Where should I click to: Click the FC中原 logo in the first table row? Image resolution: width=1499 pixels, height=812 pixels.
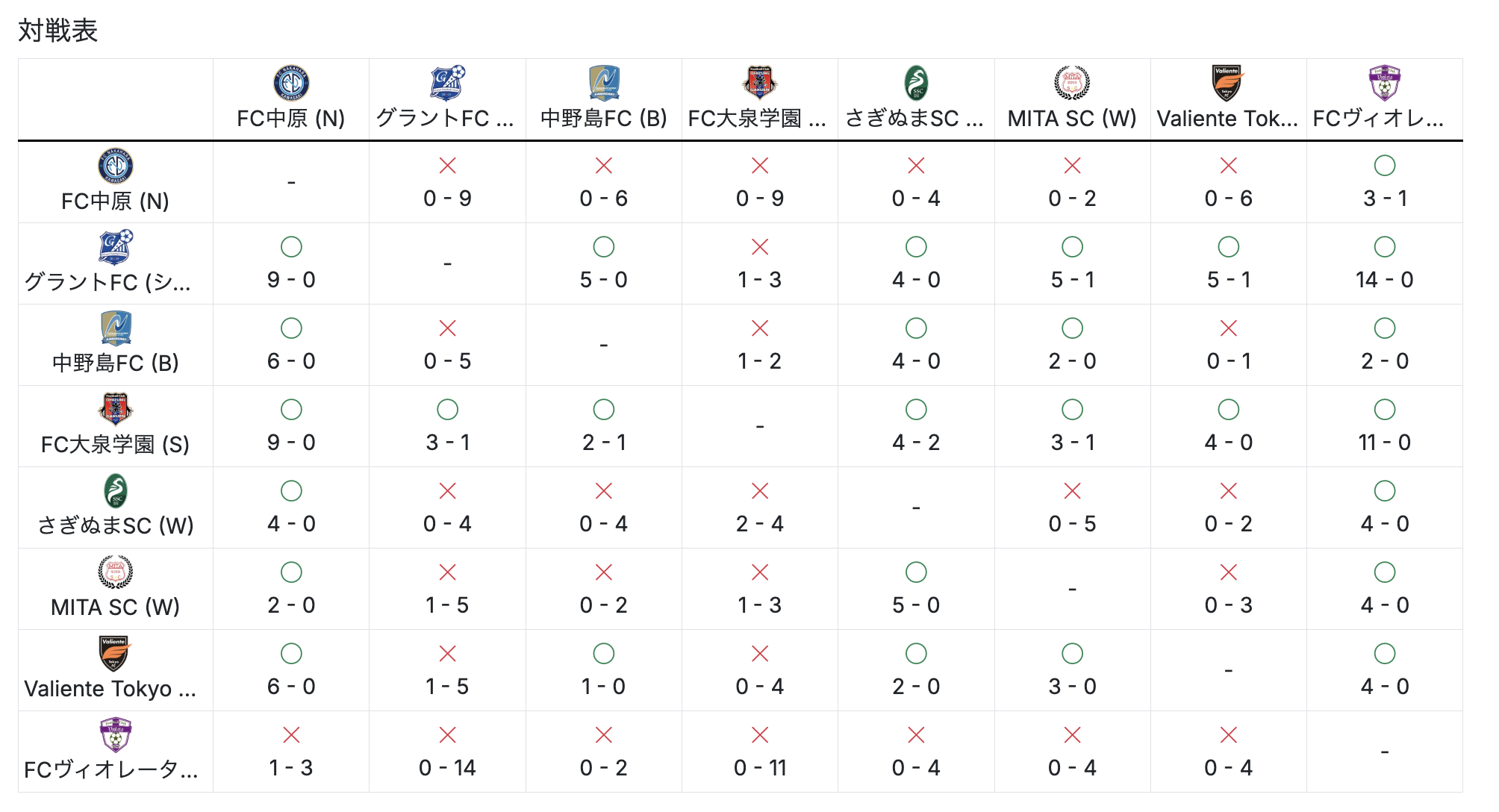pyautogui.click(x=116, y=166)
